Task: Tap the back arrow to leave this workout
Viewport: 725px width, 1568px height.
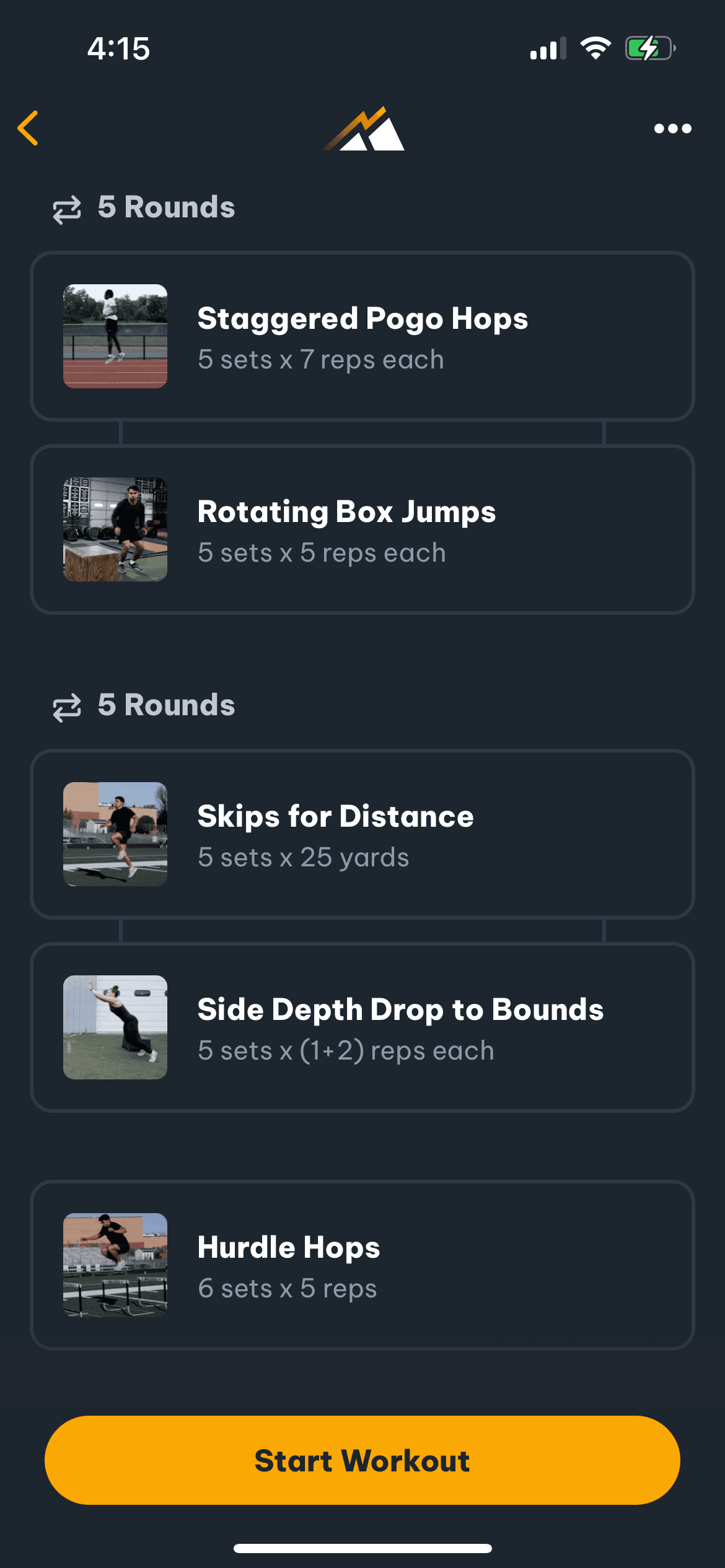Action: (x=29, y=128)
